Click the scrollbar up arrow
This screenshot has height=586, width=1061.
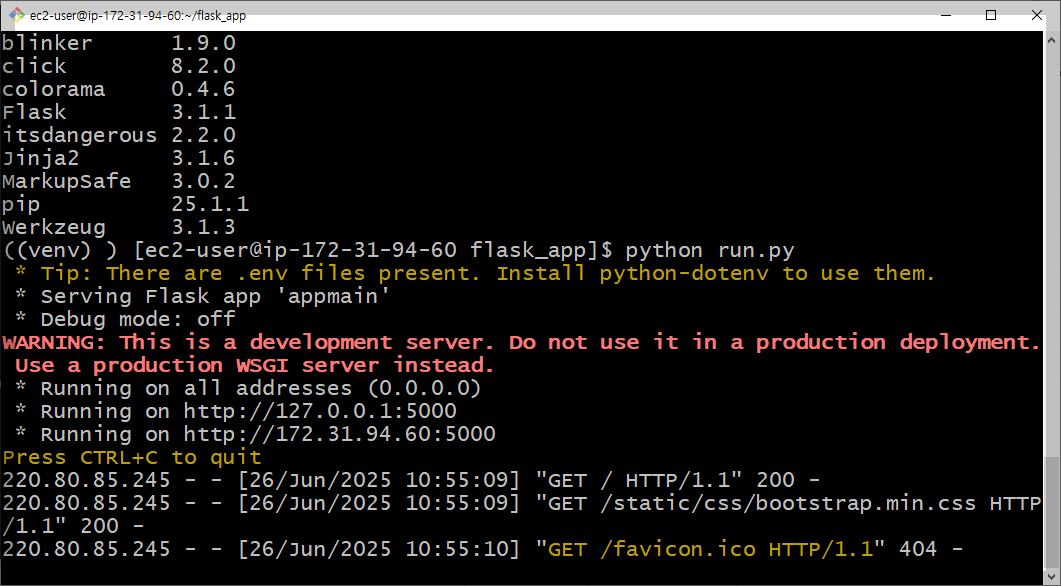pos(1052,39)
